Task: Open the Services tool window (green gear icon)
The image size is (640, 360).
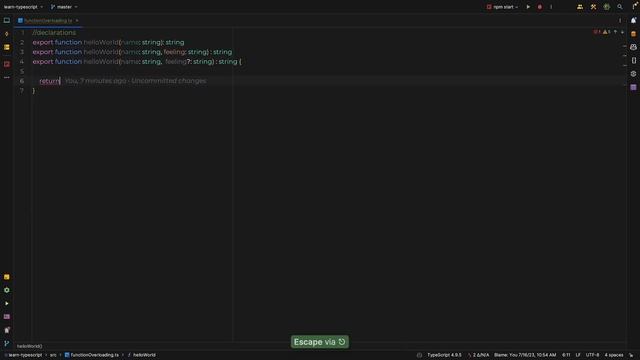Action: pos(7,290)
